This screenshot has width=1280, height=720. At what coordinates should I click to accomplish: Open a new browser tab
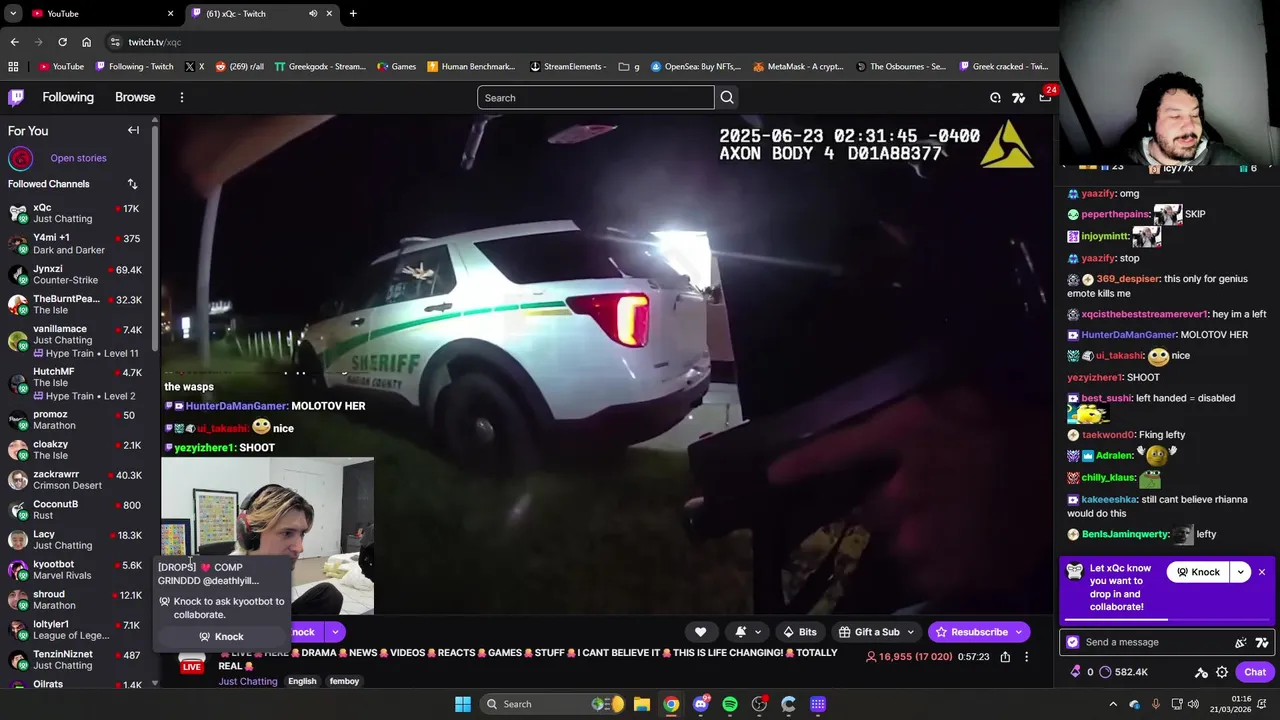click(353, 13)
